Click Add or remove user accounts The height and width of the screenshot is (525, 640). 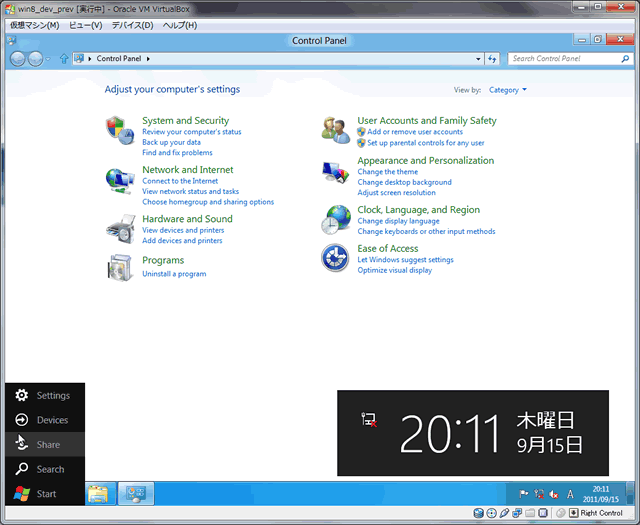pyautogui.click(x=415, y=132)
